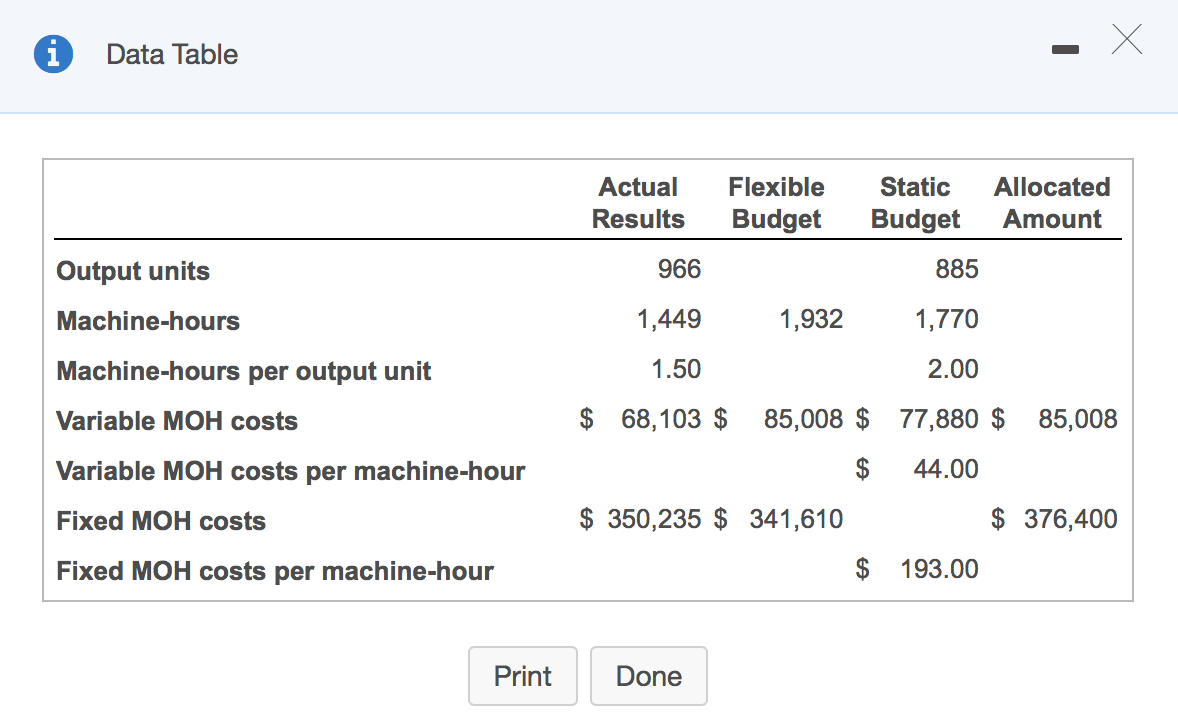Select allocated variable MOH amount 85,008

tap(1078, 419)
